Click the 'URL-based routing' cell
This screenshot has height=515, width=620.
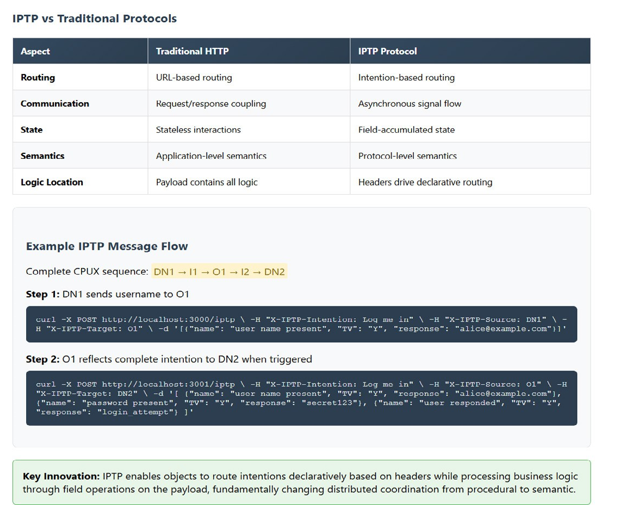194,77
